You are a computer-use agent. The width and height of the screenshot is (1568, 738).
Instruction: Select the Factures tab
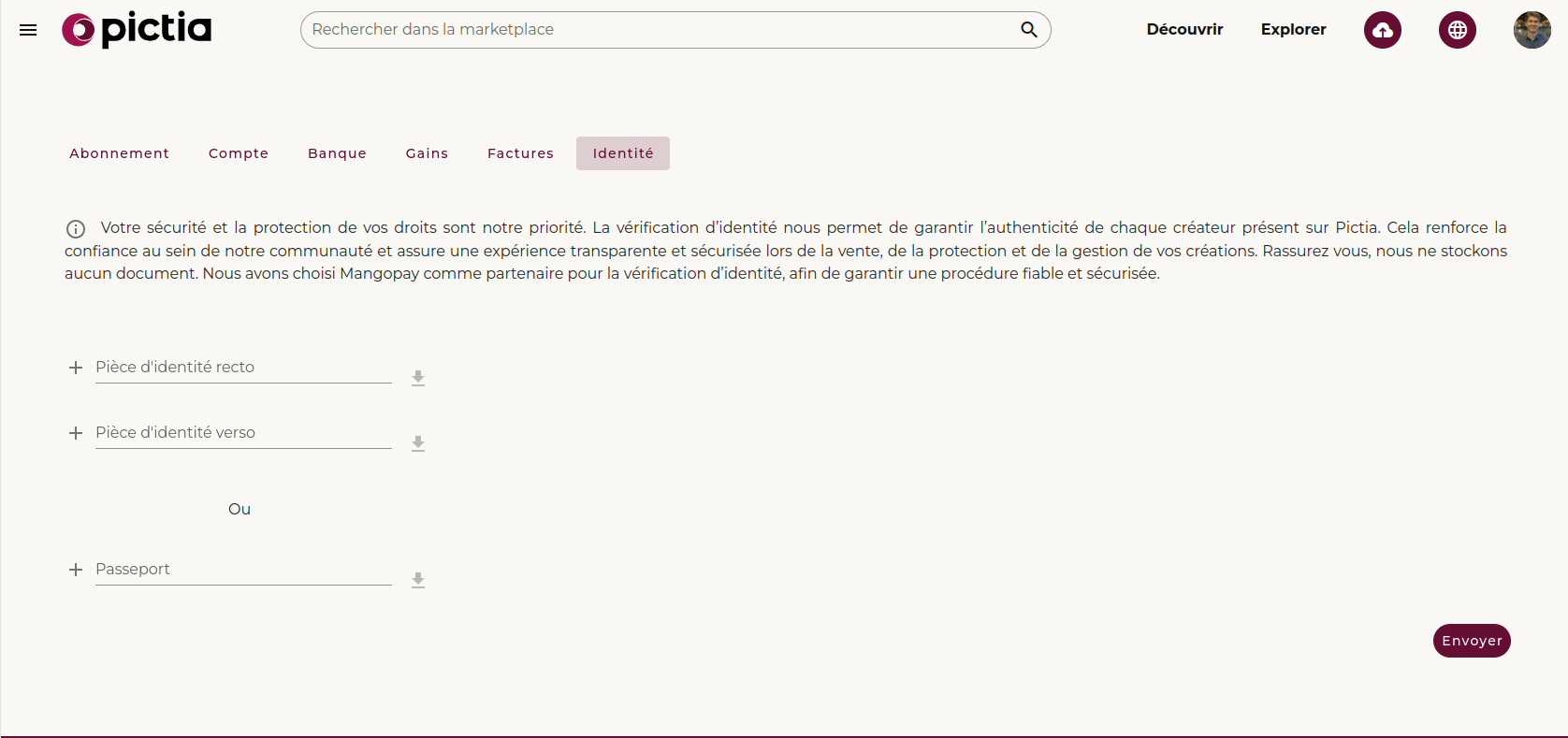[x=520, y=153]
